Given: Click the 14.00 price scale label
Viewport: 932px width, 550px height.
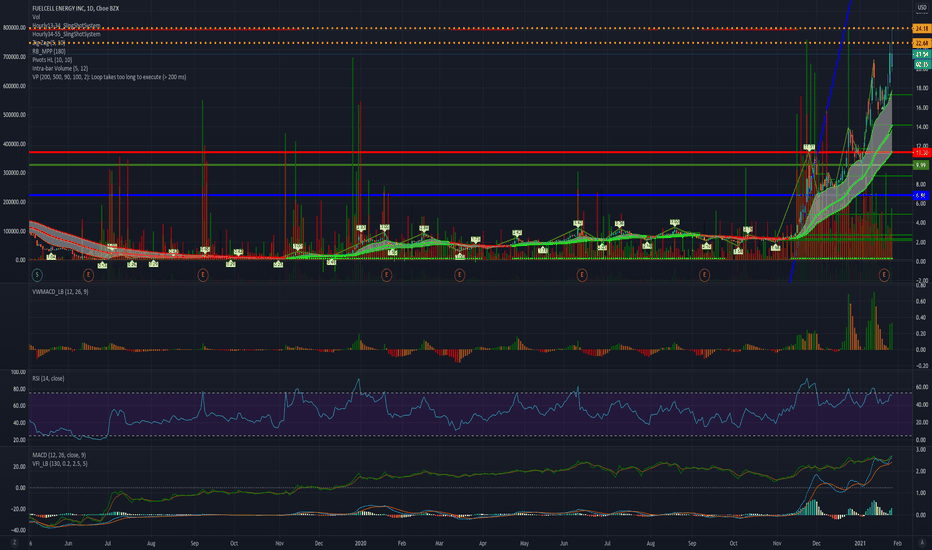Looking at the screenshot, I should point(922,127).
